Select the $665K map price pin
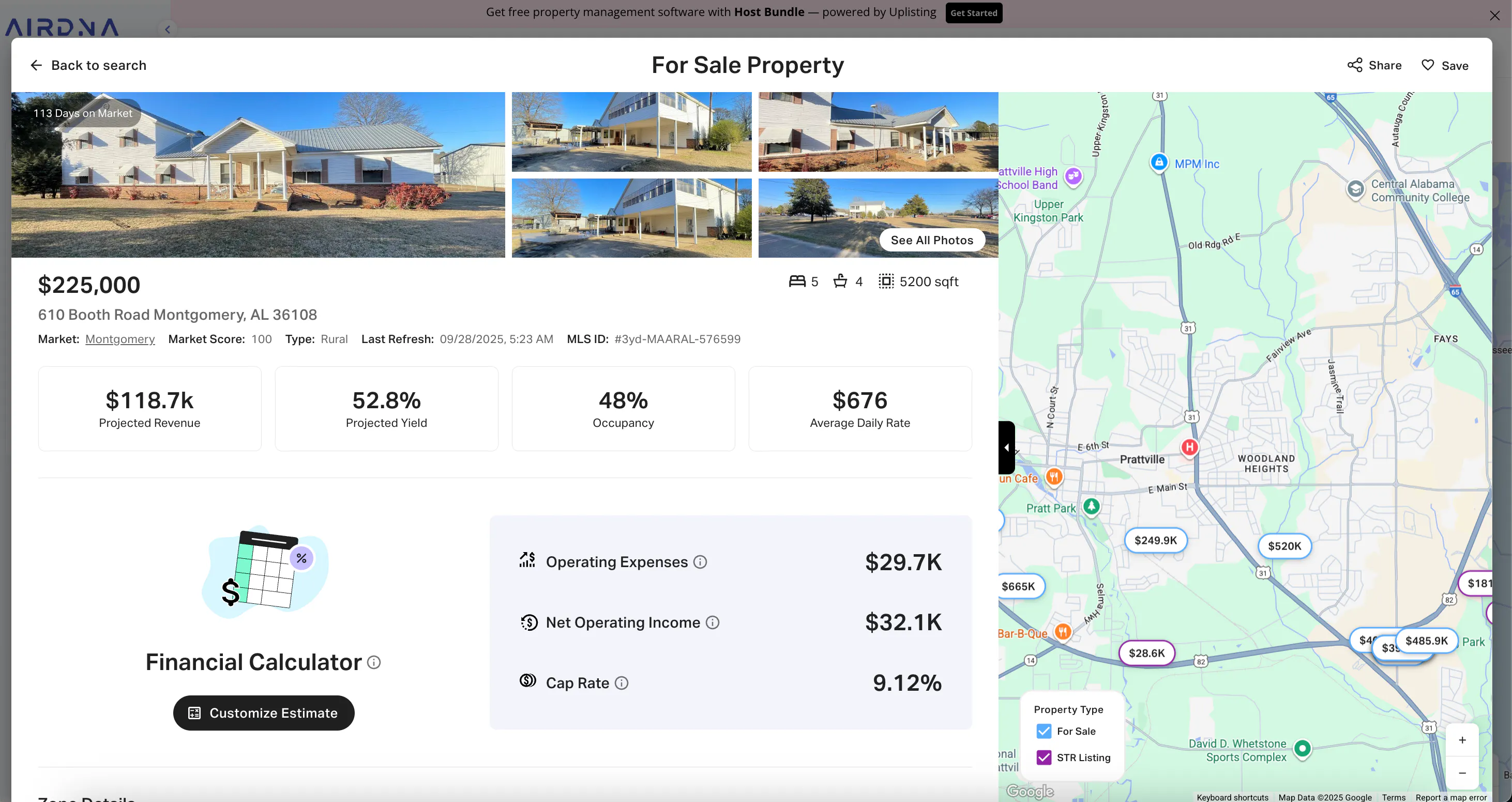The width and height of the screenshot is (1512, 802). (1020, 586)
